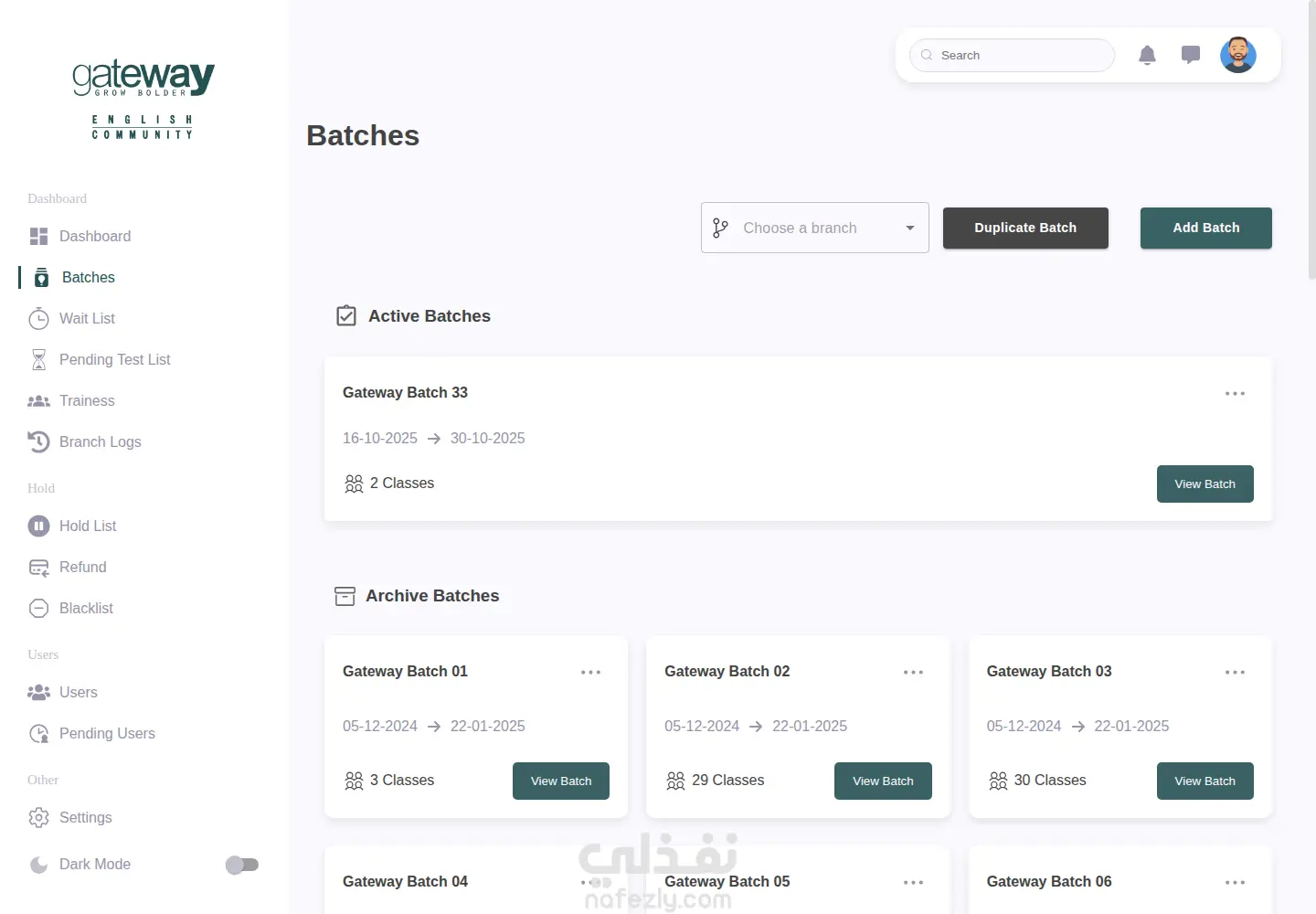The width and height of the screenshot is (1316, 914).
Task: Click the Hold List pause icon
Action: tap(38, 526)
